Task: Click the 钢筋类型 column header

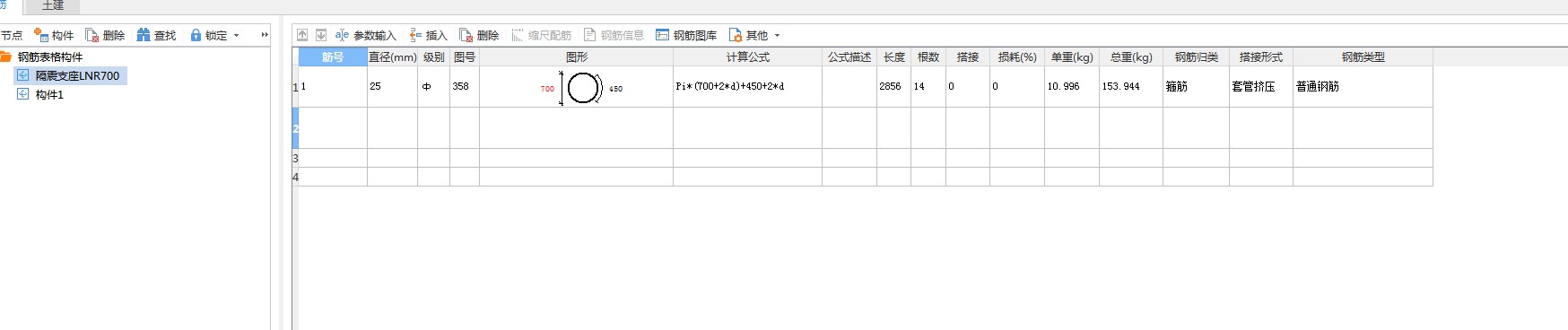Action: (x=1363, y=56)
